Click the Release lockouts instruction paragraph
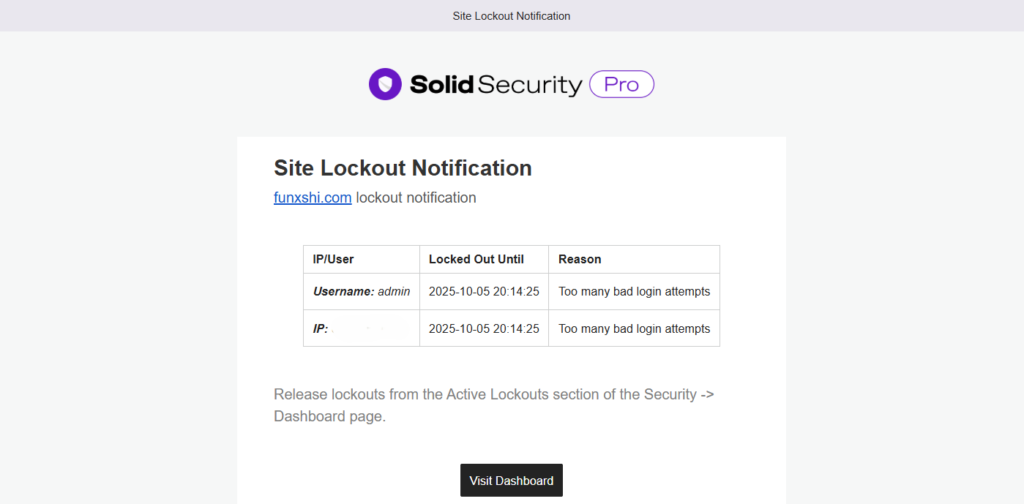This screenshot has width=1024, height=504. point(493,395)
